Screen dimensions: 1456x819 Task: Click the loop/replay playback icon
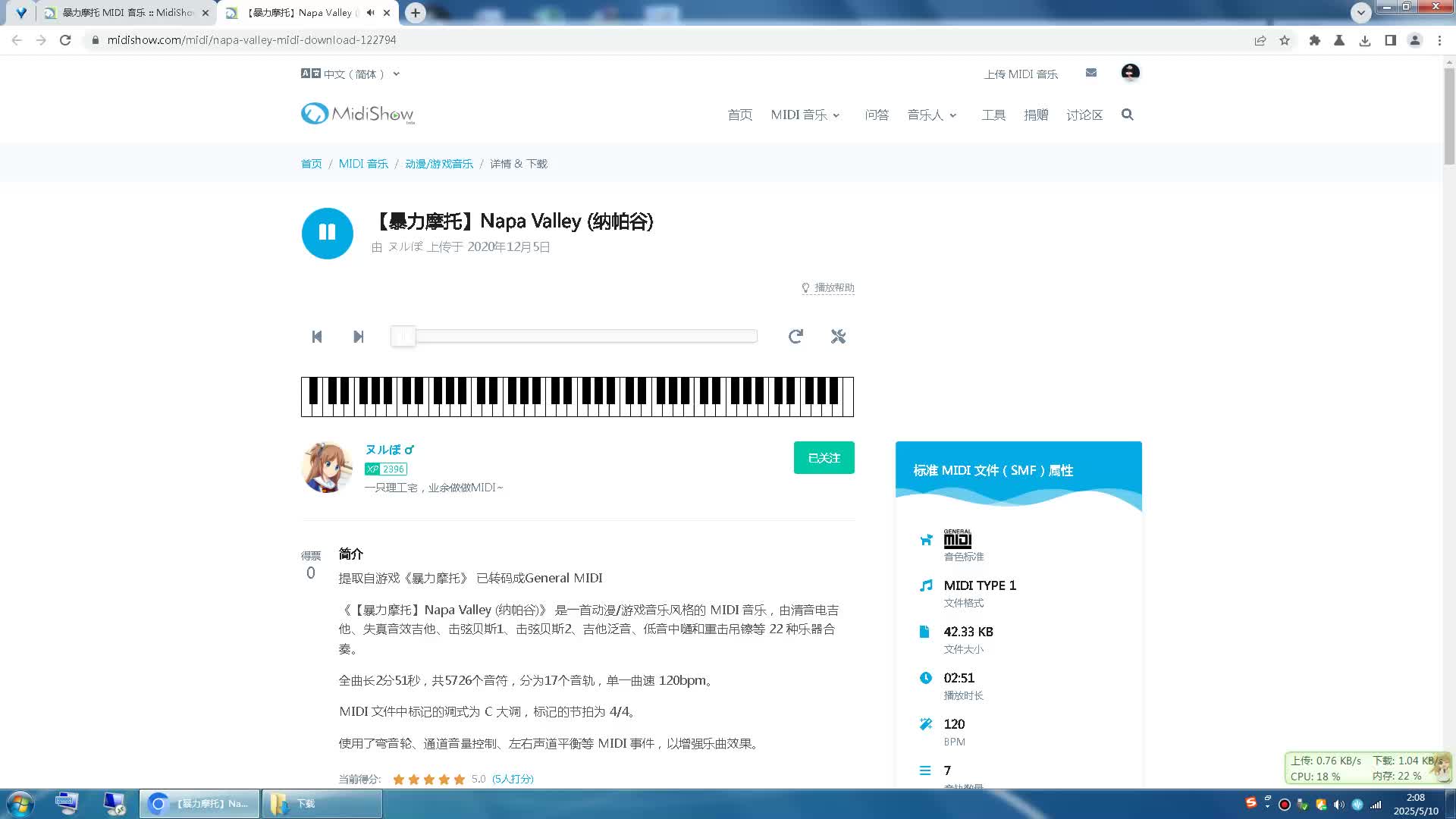[795, 337]
